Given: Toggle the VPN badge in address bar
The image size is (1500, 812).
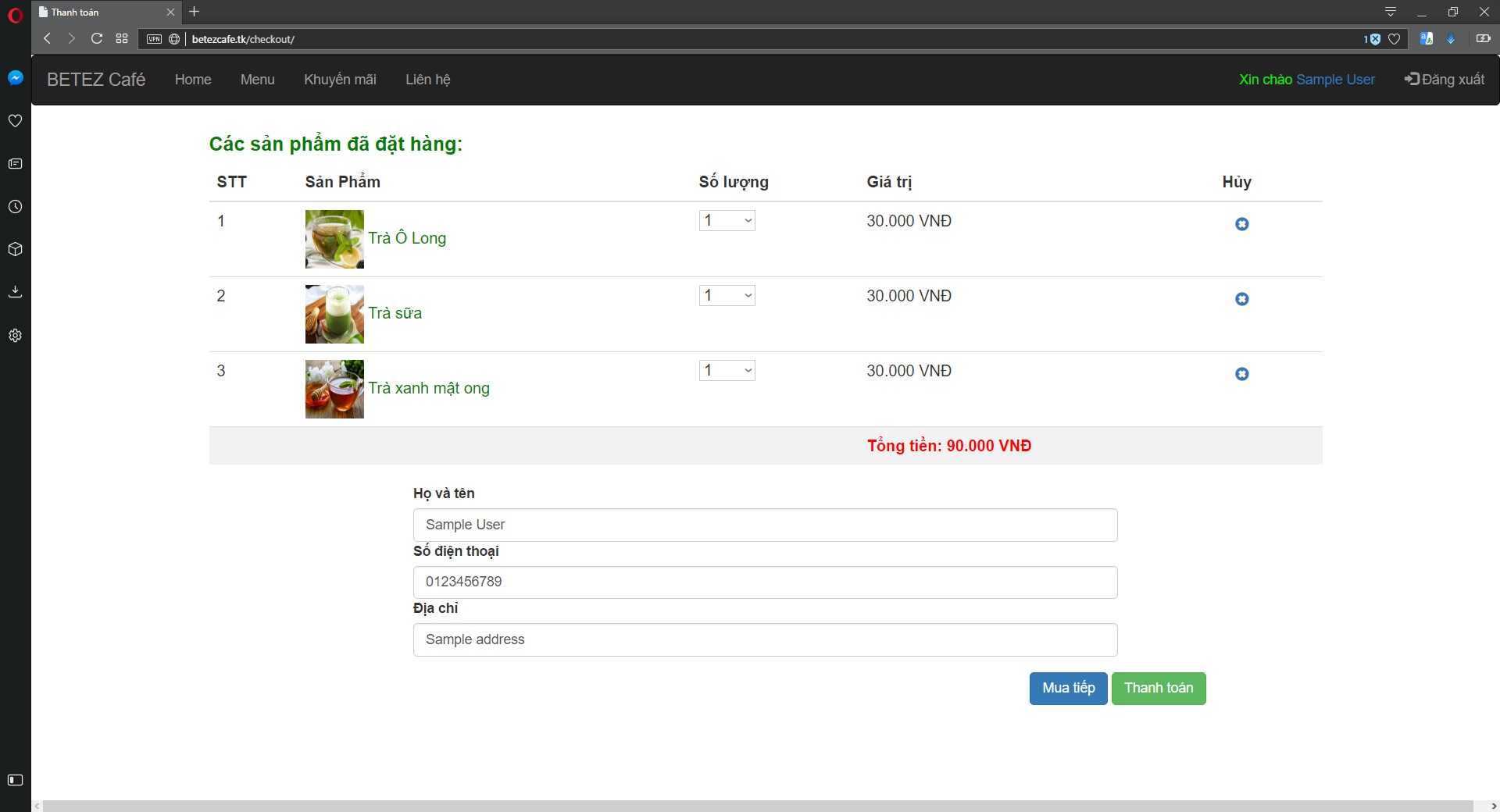Looking at the screenshot, I should [x=154, y=39].
